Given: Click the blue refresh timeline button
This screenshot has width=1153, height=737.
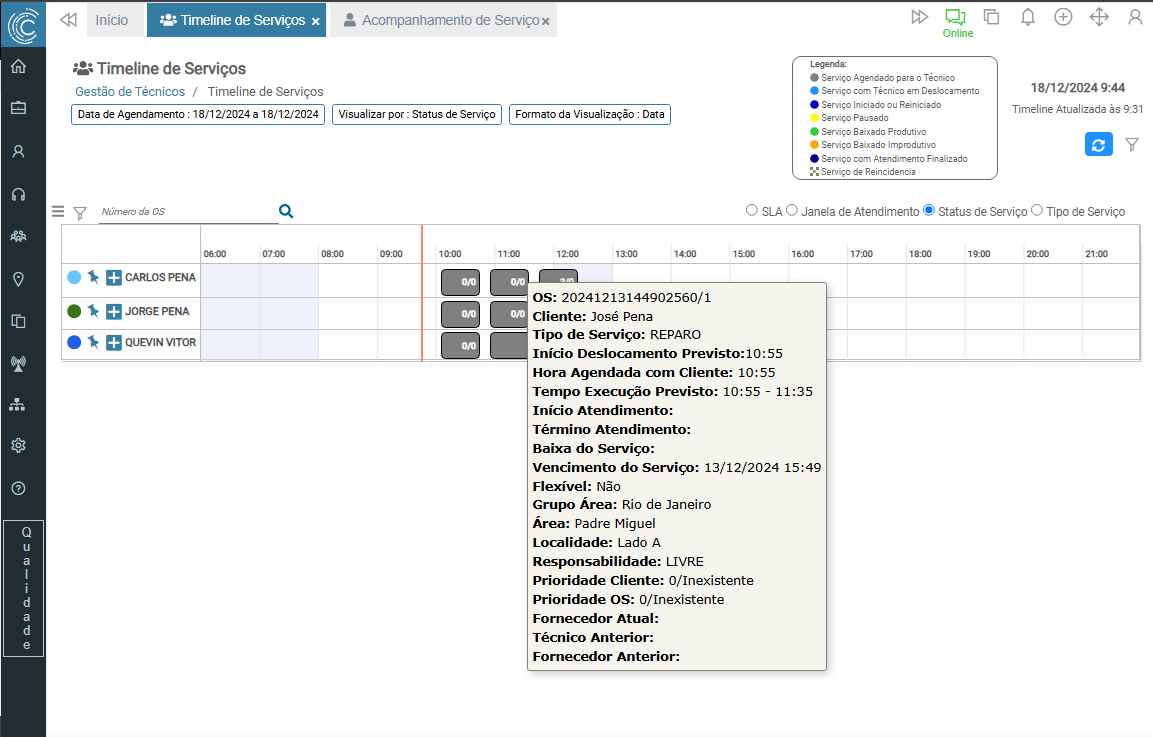Looking at the screenshot, I should click(x=1098, y=144).
